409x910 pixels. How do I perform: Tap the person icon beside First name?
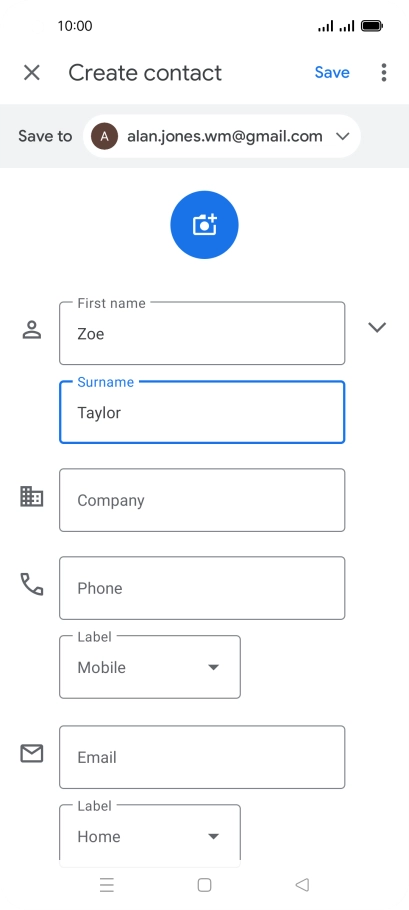tap(31, 330)
